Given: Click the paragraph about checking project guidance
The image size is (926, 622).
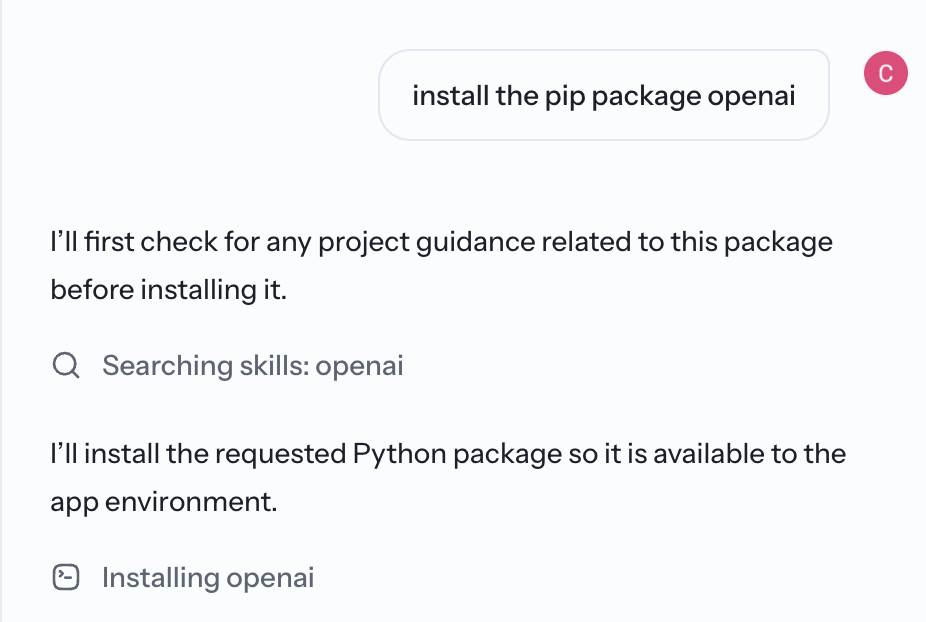Looking at the screenshot, I should coord(442,266).
